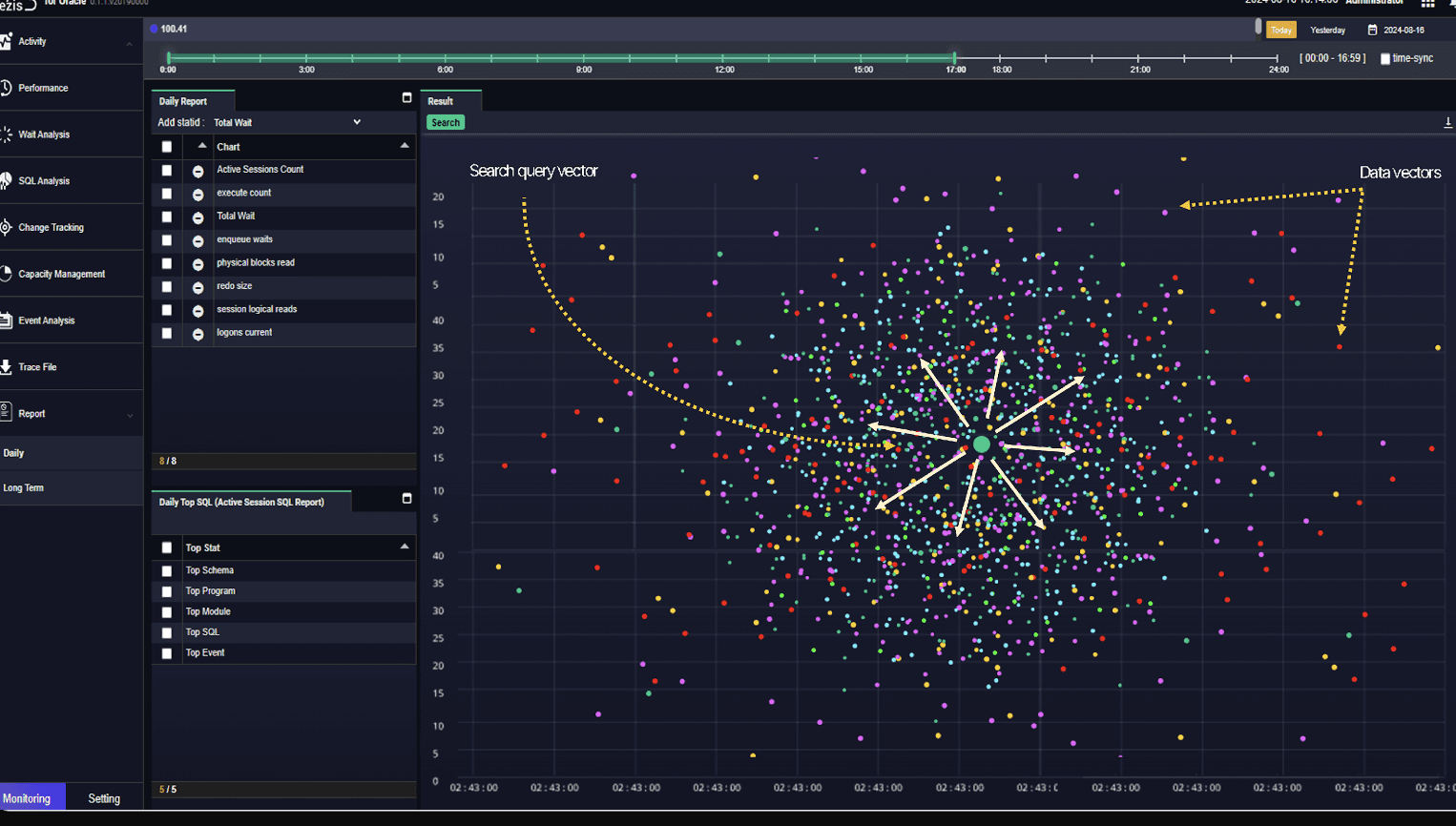Click the sort arrow left of Chart header

pyautogui.click(x=201, y=146)
